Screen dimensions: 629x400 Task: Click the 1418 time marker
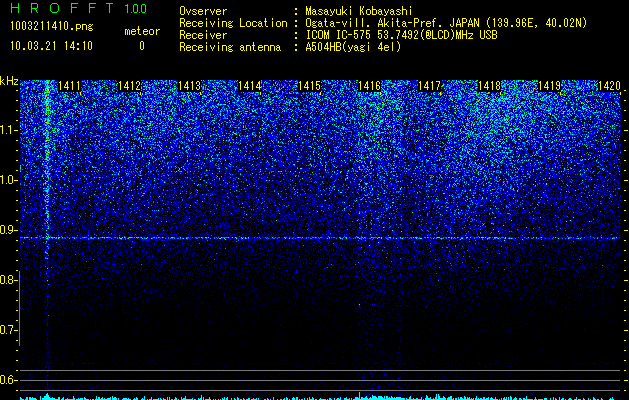pos(489,86)
